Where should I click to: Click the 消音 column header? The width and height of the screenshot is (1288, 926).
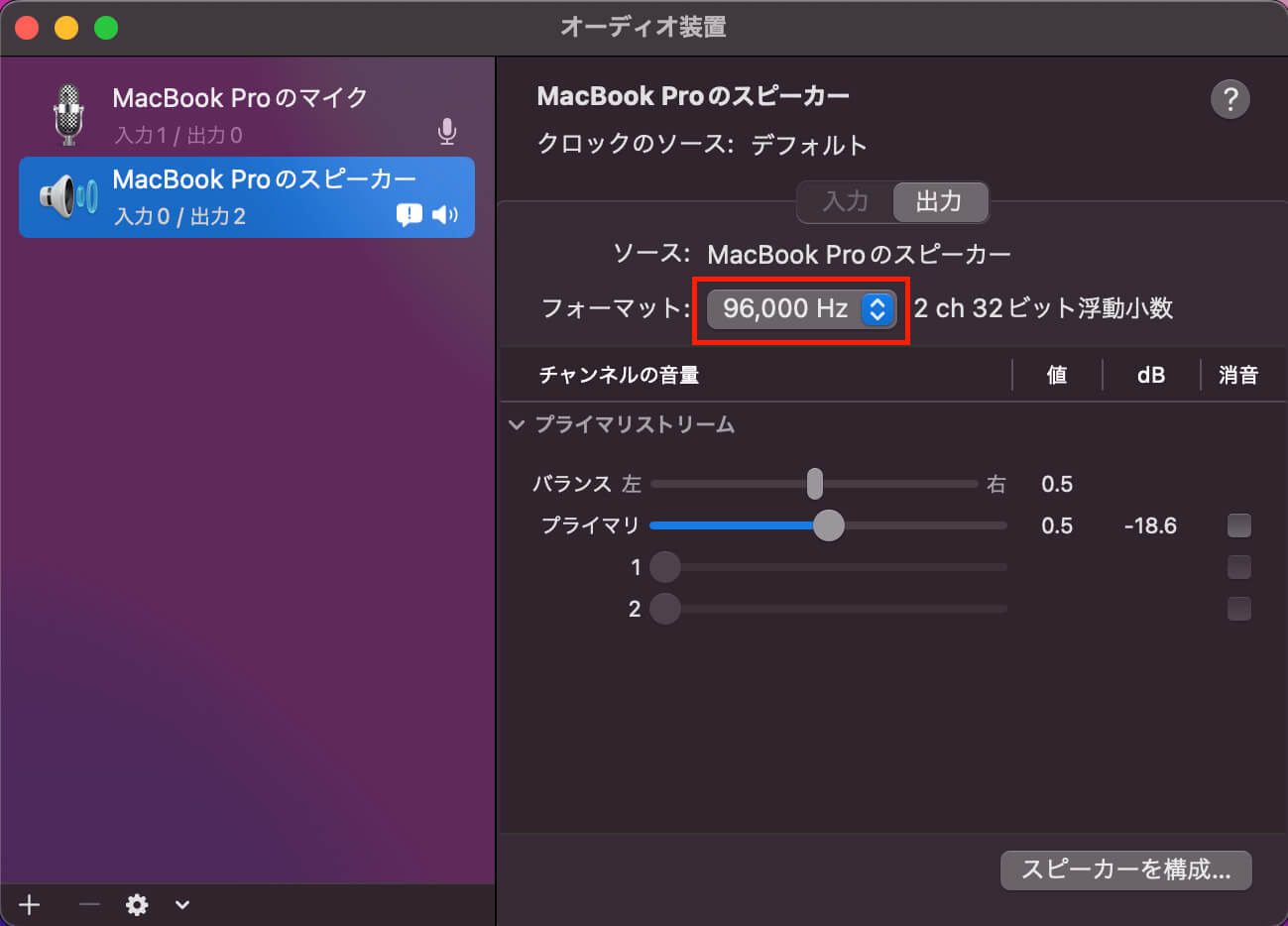1238,375
